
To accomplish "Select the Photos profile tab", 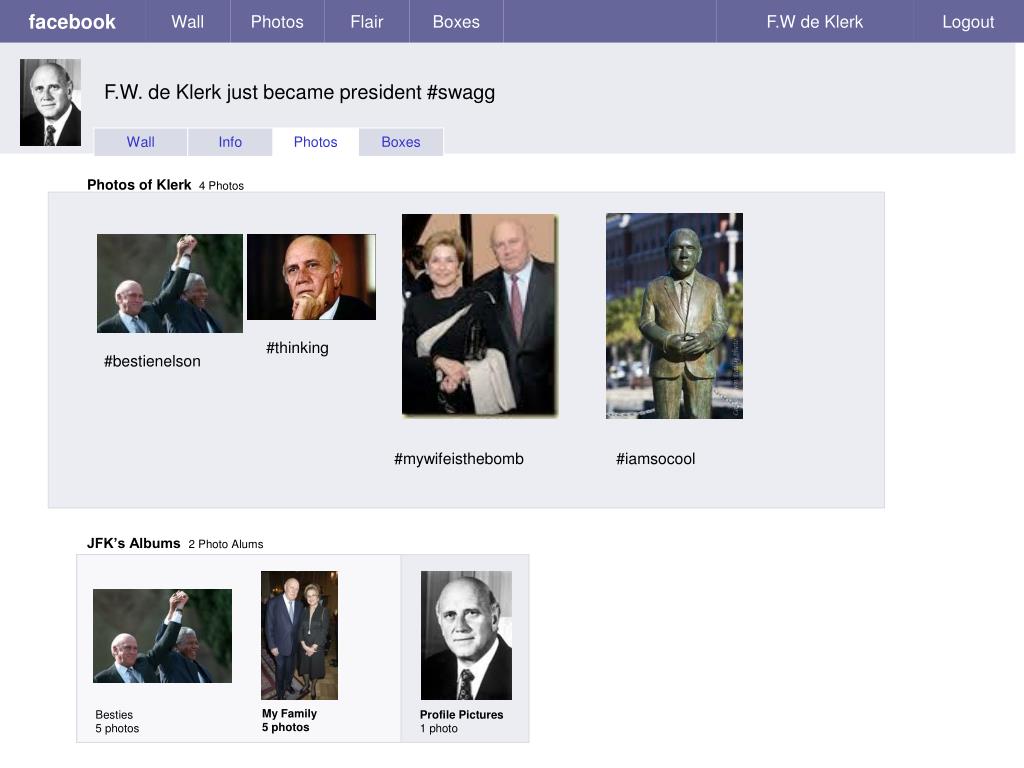I will coord(315,142).
